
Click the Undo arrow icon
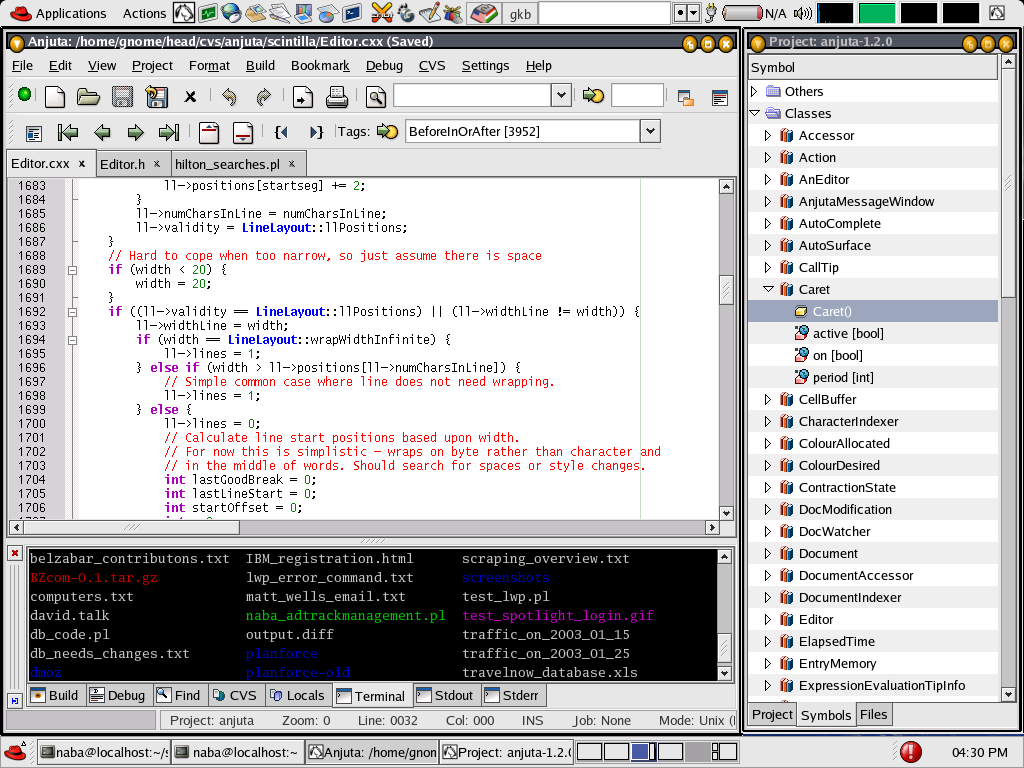click(229, 97)
